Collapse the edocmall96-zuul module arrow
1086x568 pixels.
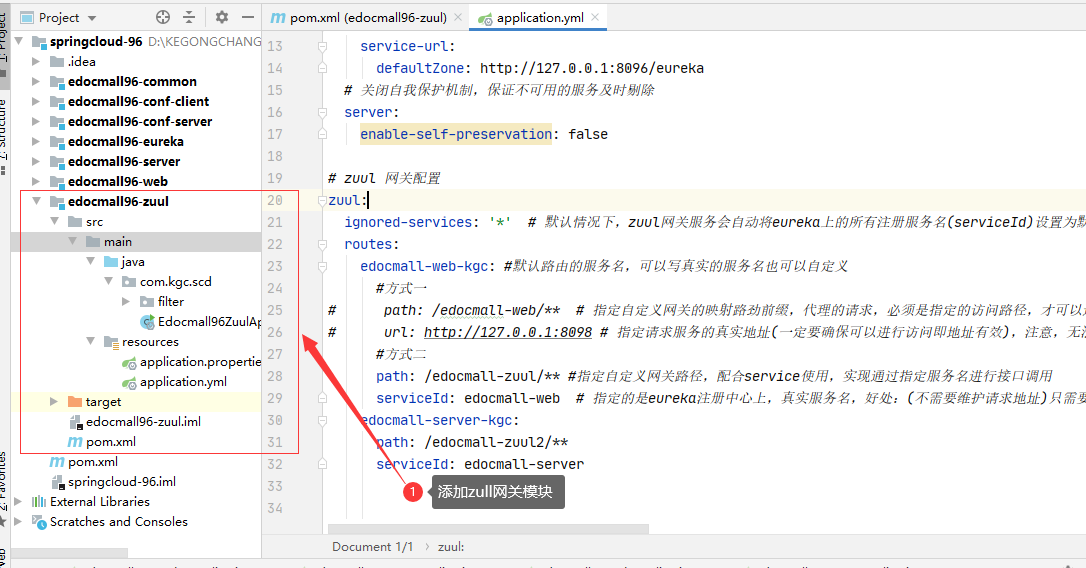point(36,201)
